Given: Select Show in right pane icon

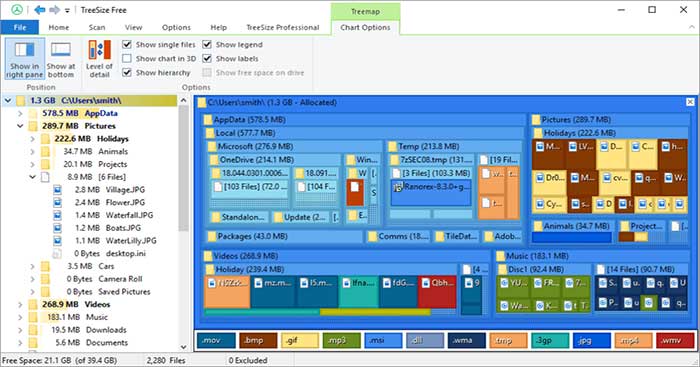Looking at the screenshot, I should click(x=24, y=50).
